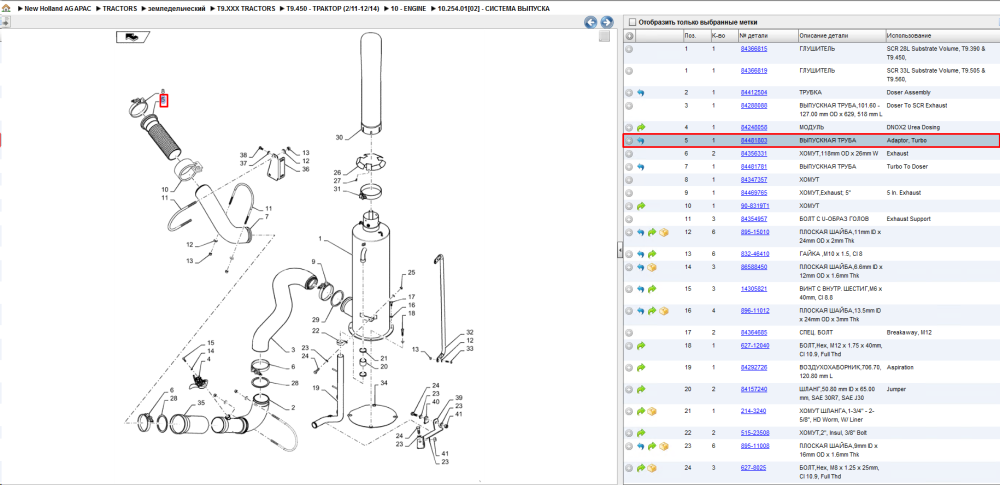This screenshot has height=485, width=1000.
Task: Toggle selection circle for part 84366819
Action: click(x=629, y=71)
